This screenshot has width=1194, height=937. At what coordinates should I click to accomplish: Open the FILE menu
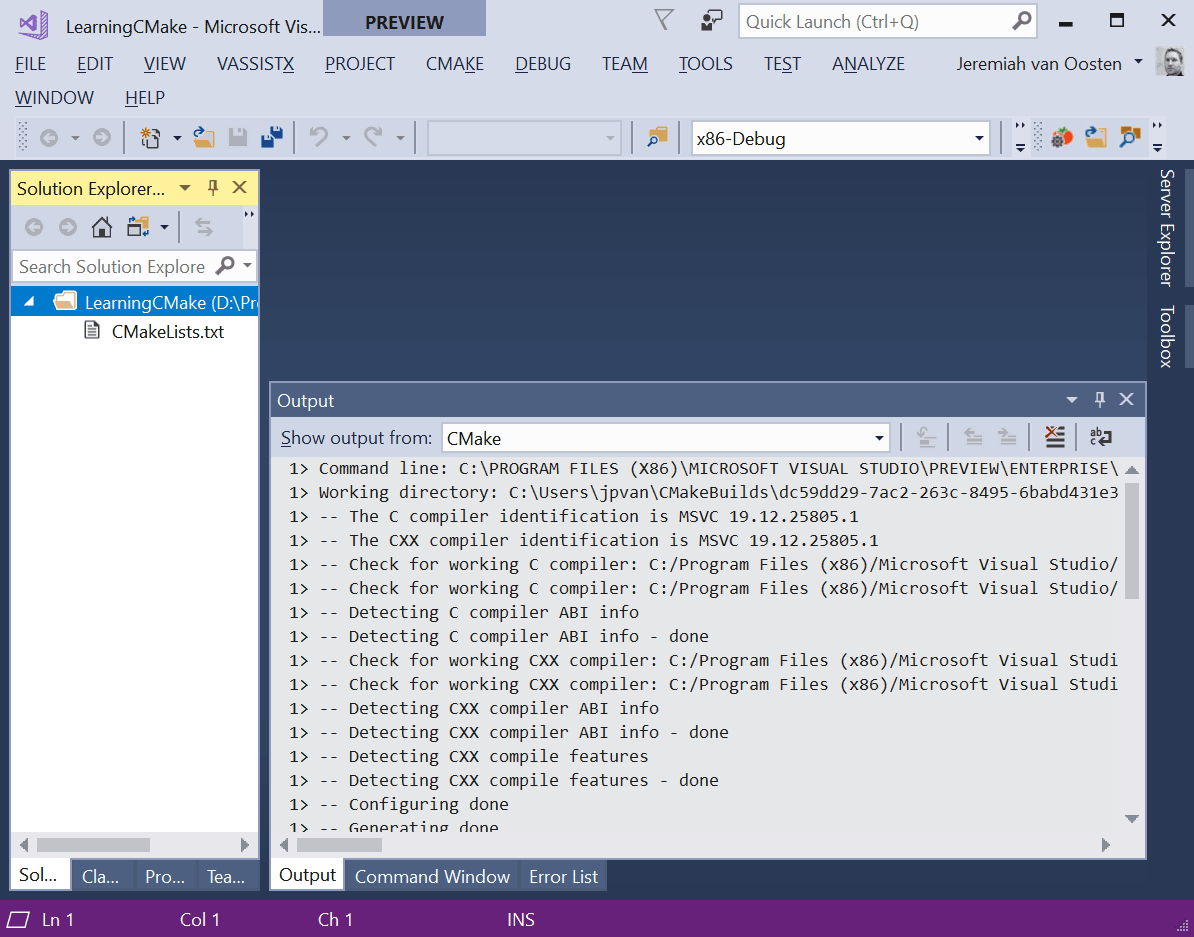[30, 64]
